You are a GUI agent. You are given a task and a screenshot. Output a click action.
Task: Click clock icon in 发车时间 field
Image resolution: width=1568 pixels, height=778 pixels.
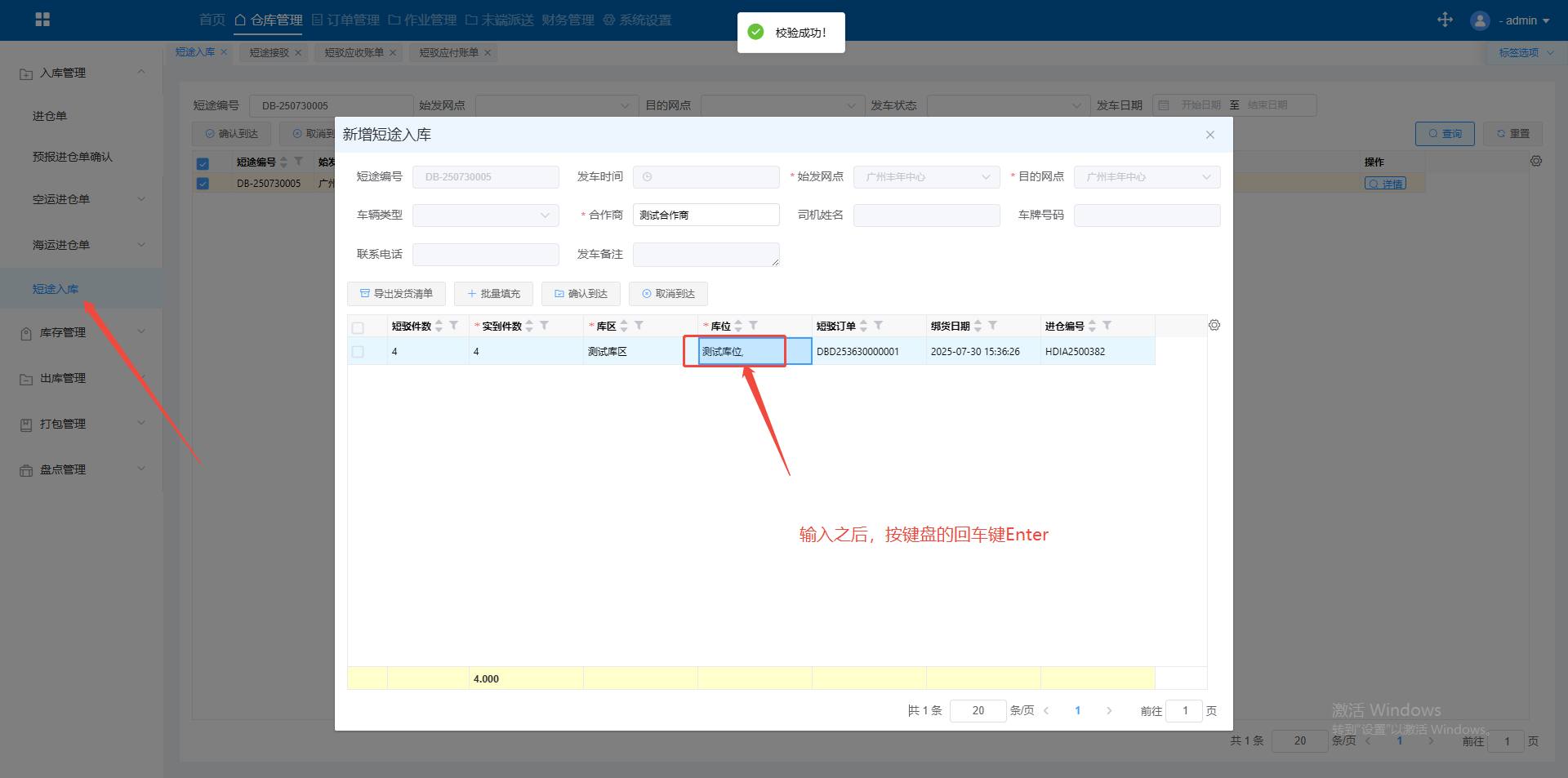pos(648,177)
